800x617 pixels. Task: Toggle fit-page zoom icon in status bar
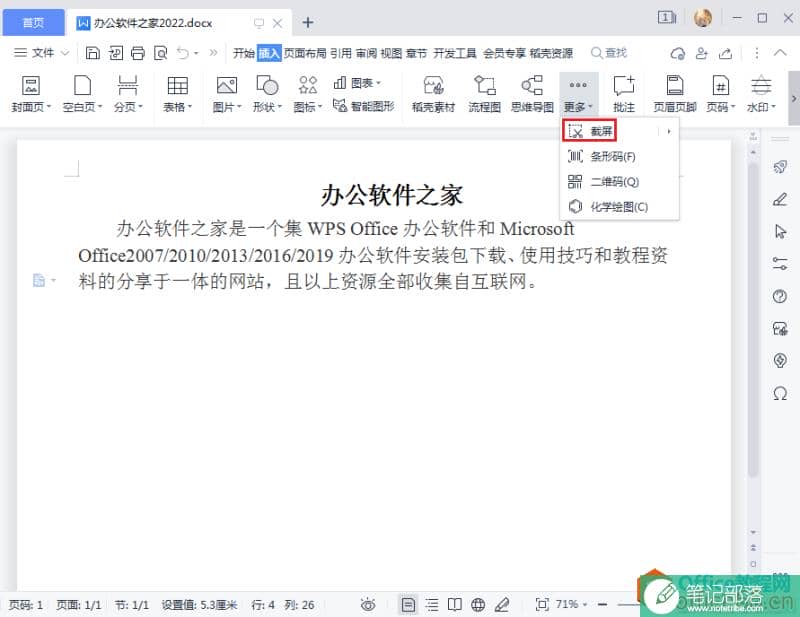(542, 605)
